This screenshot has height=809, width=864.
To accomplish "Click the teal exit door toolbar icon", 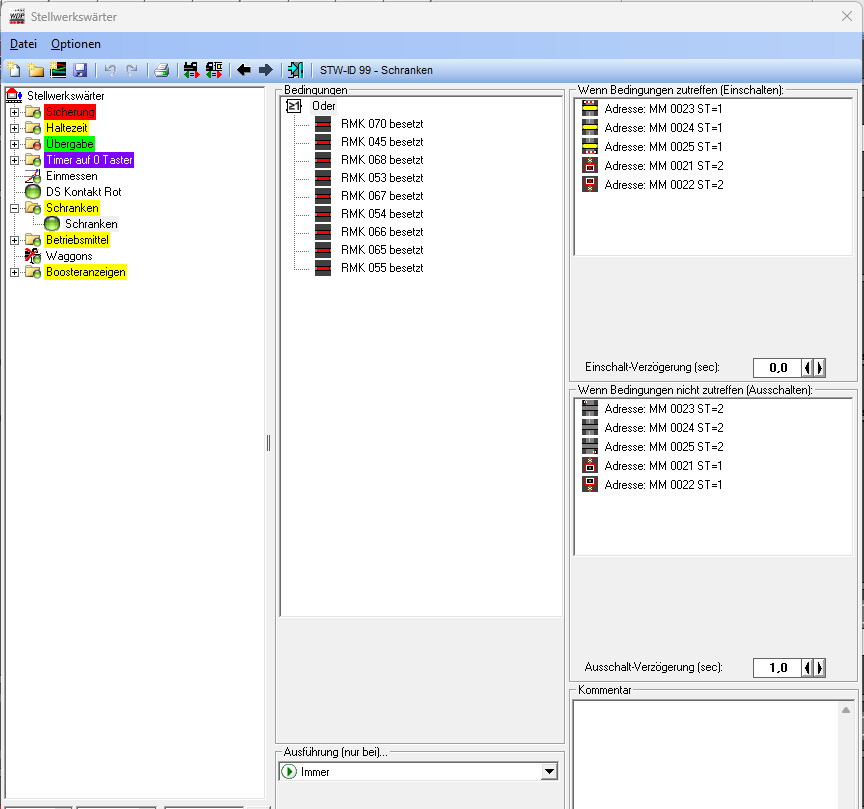I will pyautogui.click(x=295, y=70).
